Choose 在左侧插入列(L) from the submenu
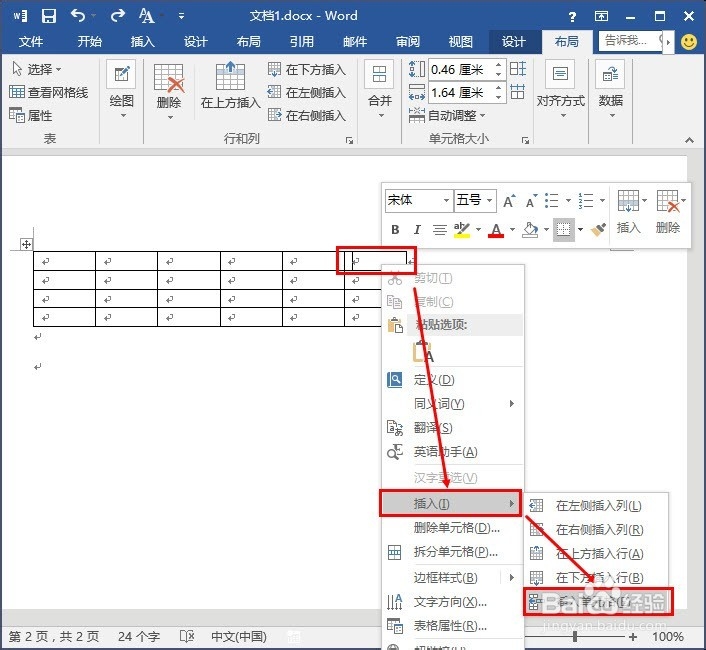This screenshot has width=706, height=650. click(596, 506)
